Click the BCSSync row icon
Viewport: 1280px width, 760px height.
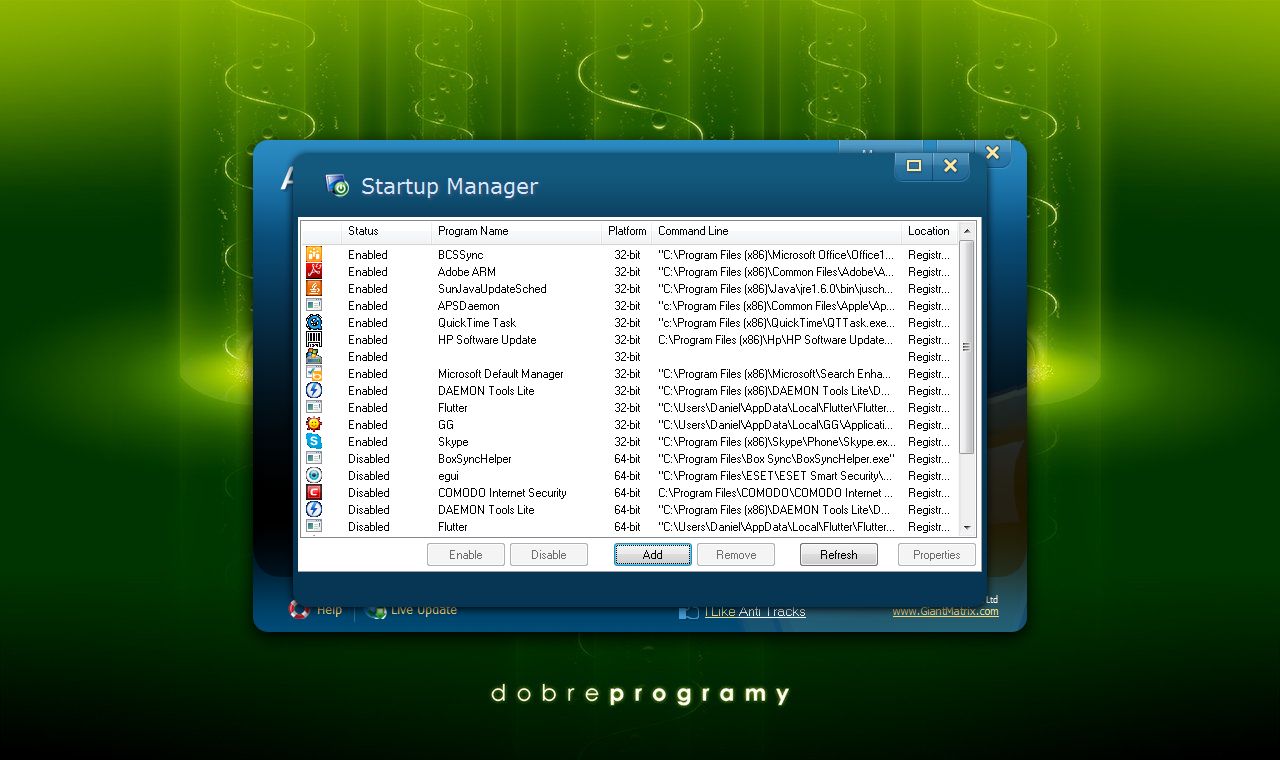pyautogui.click(x=314, y=255)
